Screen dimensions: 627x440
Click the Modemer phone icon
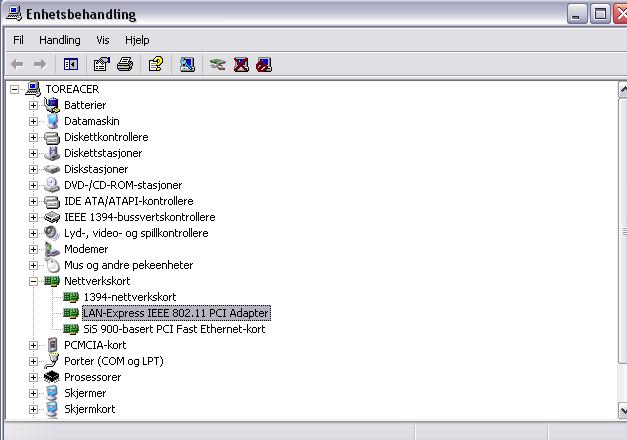point(52,249)
